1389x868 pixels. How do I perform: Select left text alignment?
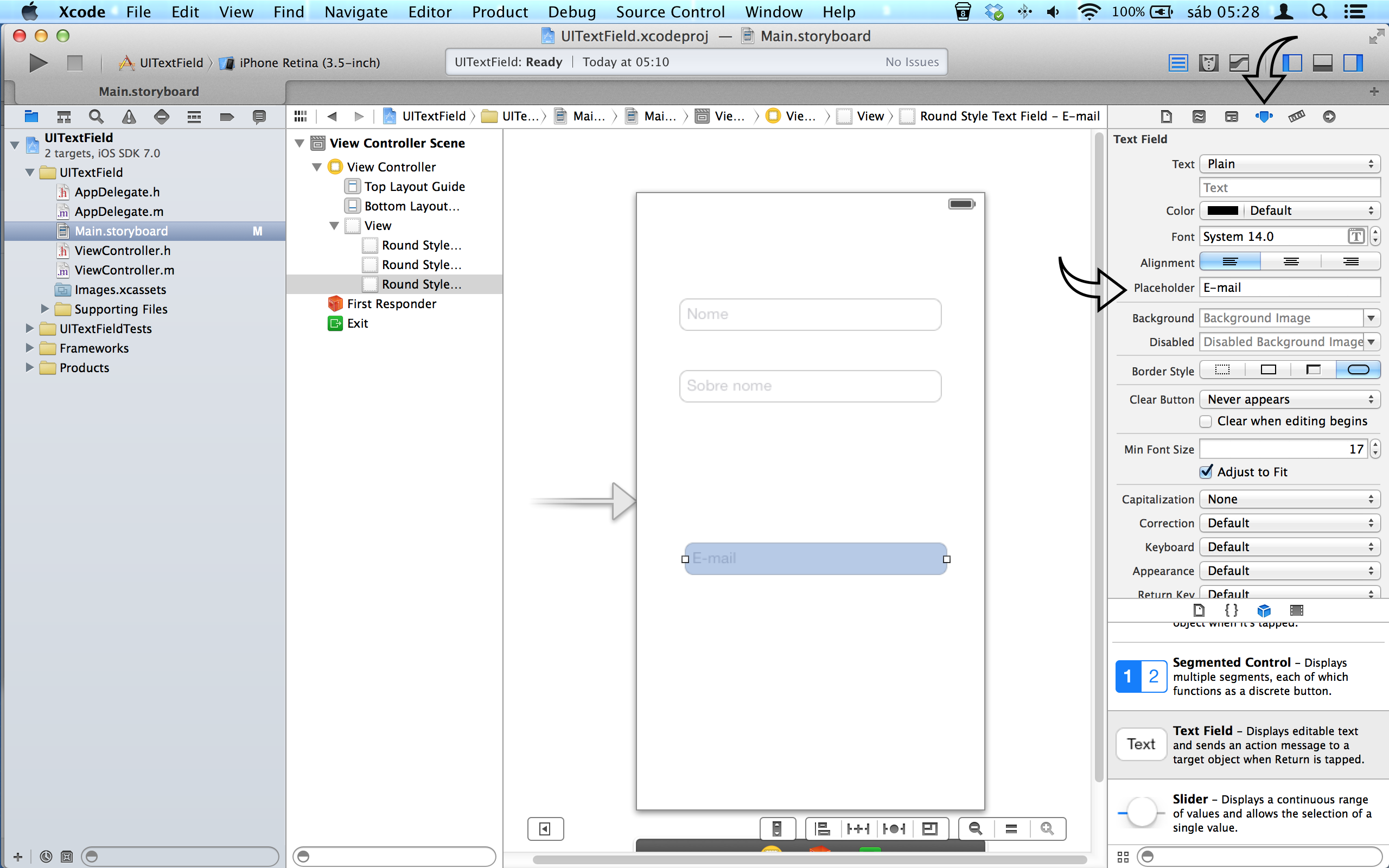pos(1229,262)
